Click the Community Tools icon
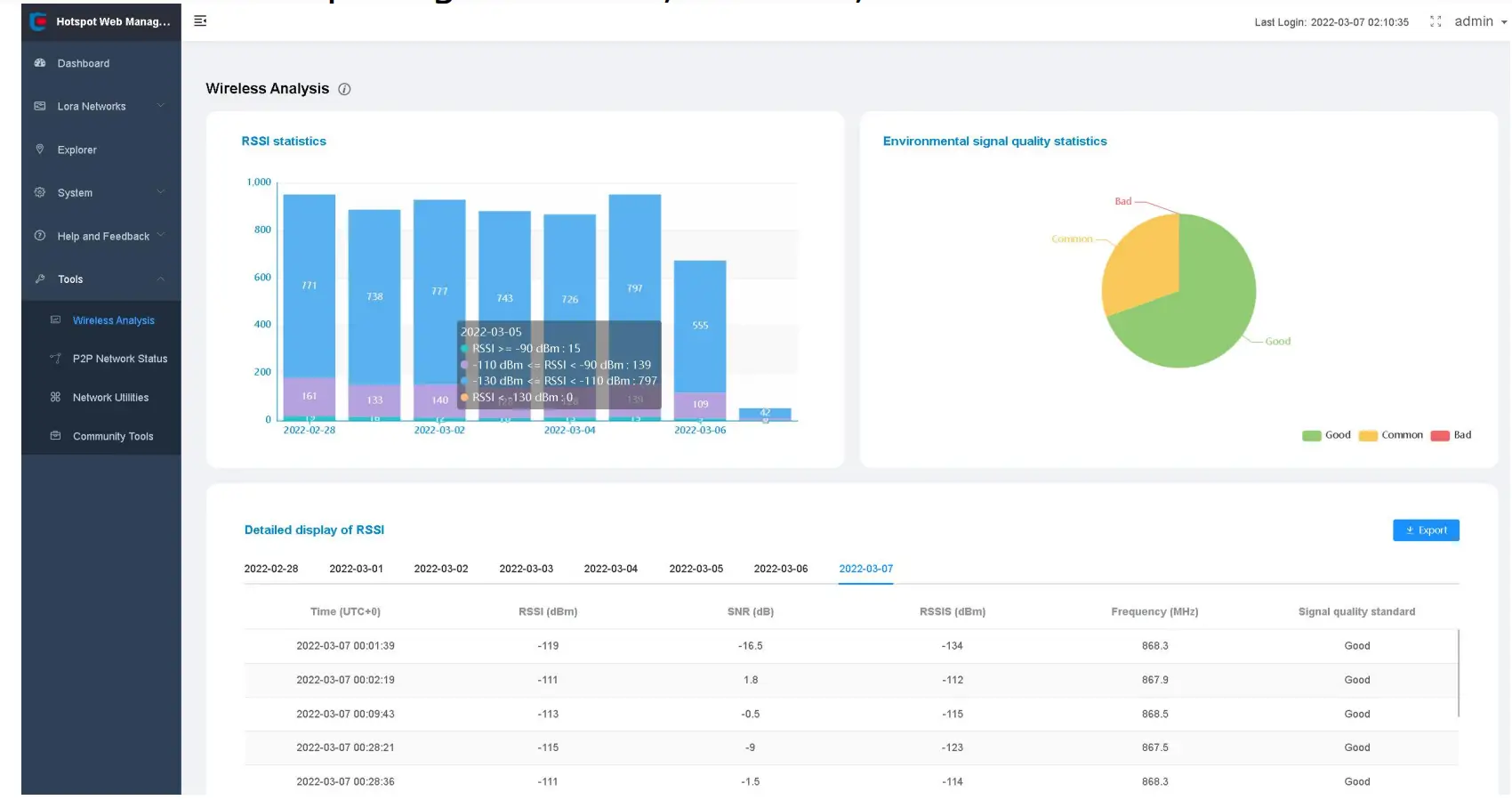Screen dimensions: 1512x800 pos(55,436)
